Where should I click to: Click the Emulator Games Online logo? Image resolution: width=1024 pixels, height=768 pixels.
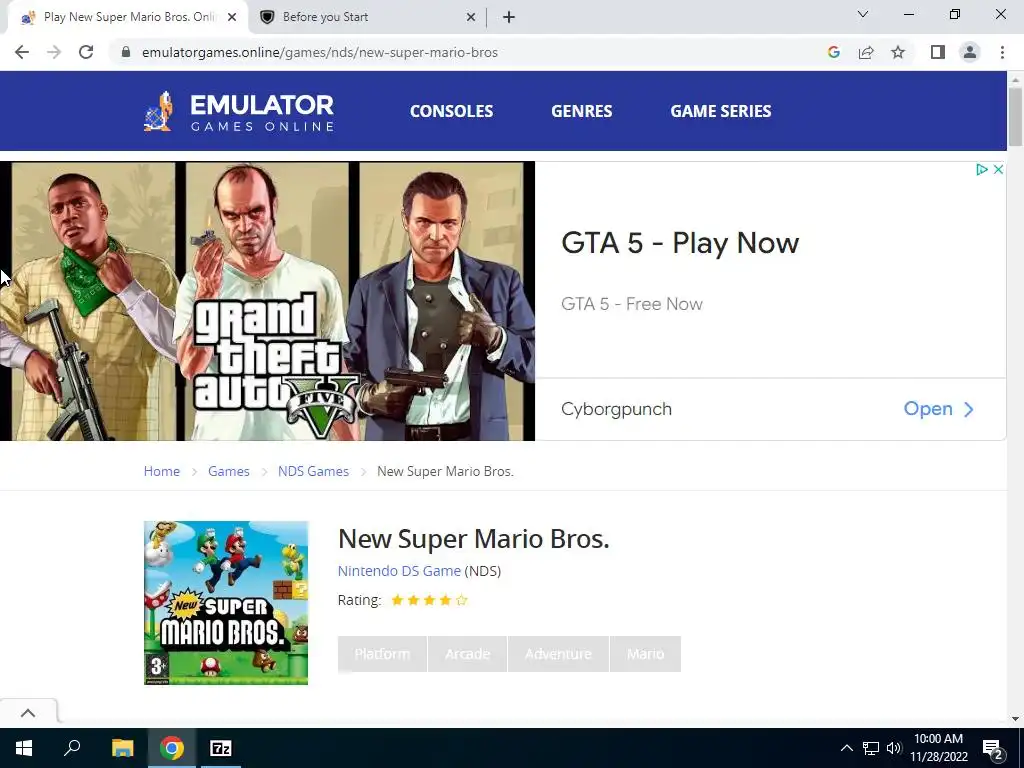coord(239,111)
